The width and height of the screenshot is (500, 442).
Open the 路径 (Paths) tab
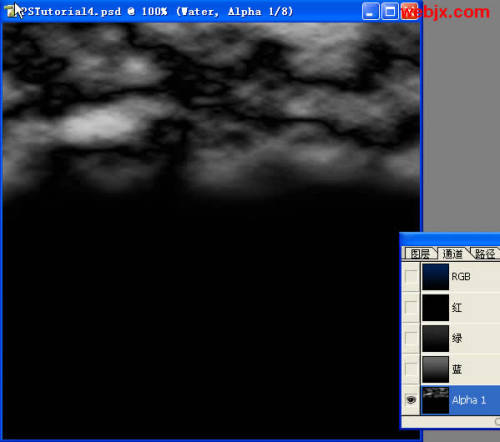pos(485,254)
